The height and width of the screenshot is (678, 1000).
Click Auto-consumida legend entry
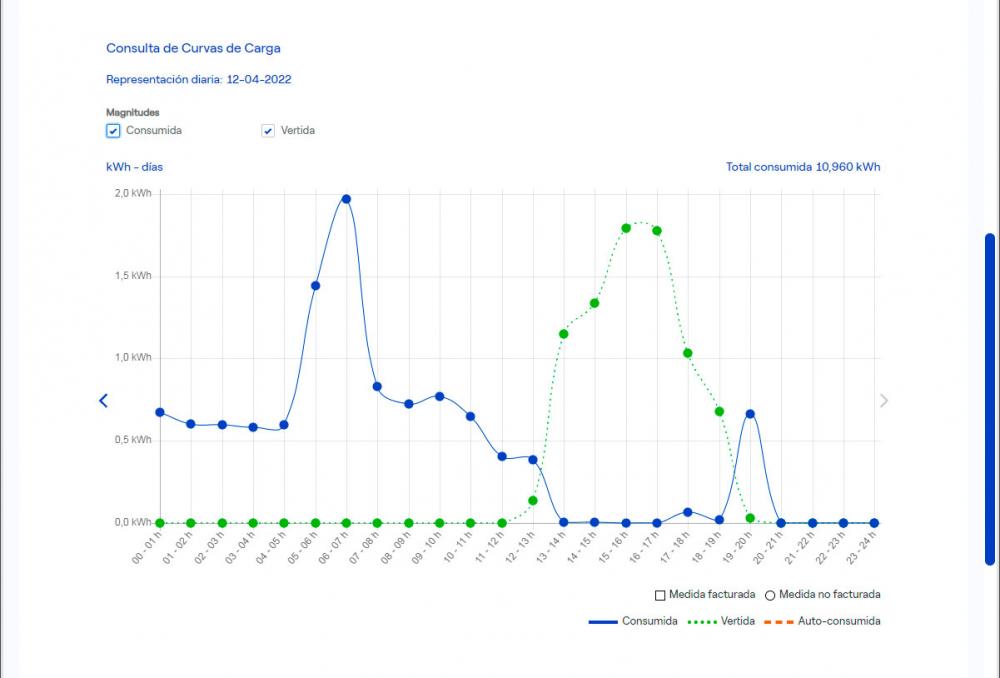(x=821, y=621)
